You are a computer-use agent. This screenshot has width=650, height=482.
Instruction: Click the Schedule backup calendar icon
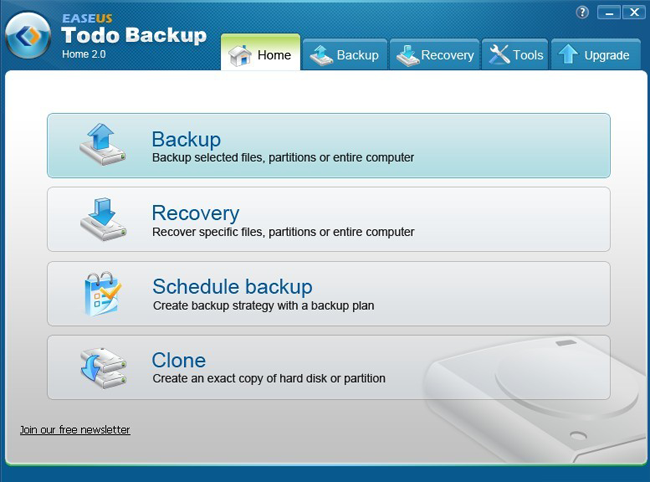point(103,293)
